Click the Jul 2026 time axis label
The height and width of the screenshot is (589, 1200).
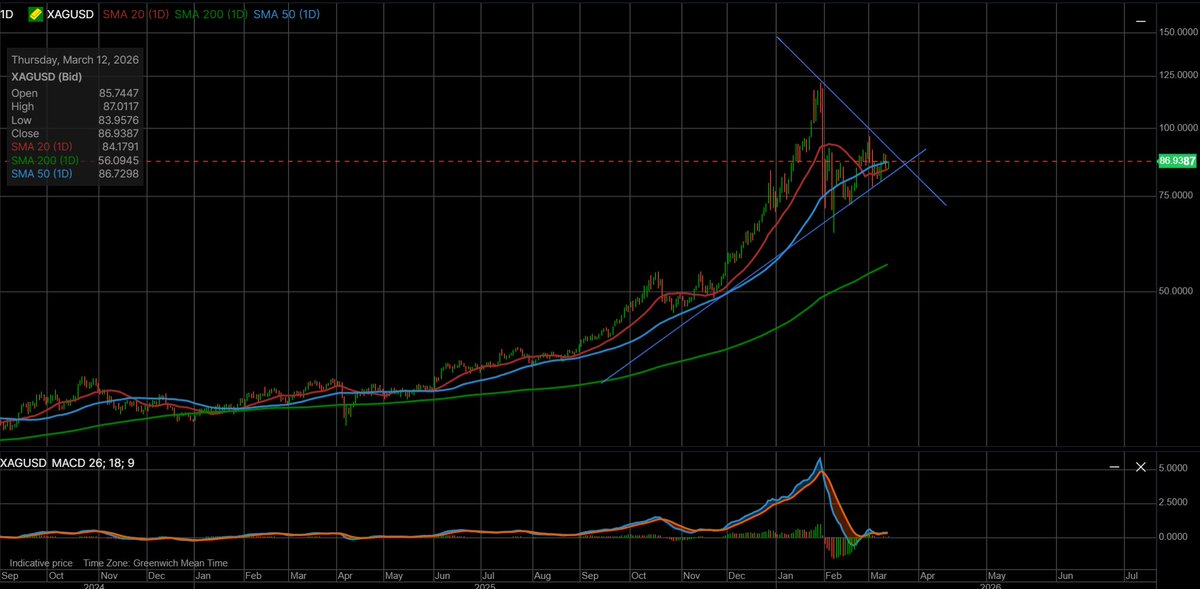coord(1131,577)
